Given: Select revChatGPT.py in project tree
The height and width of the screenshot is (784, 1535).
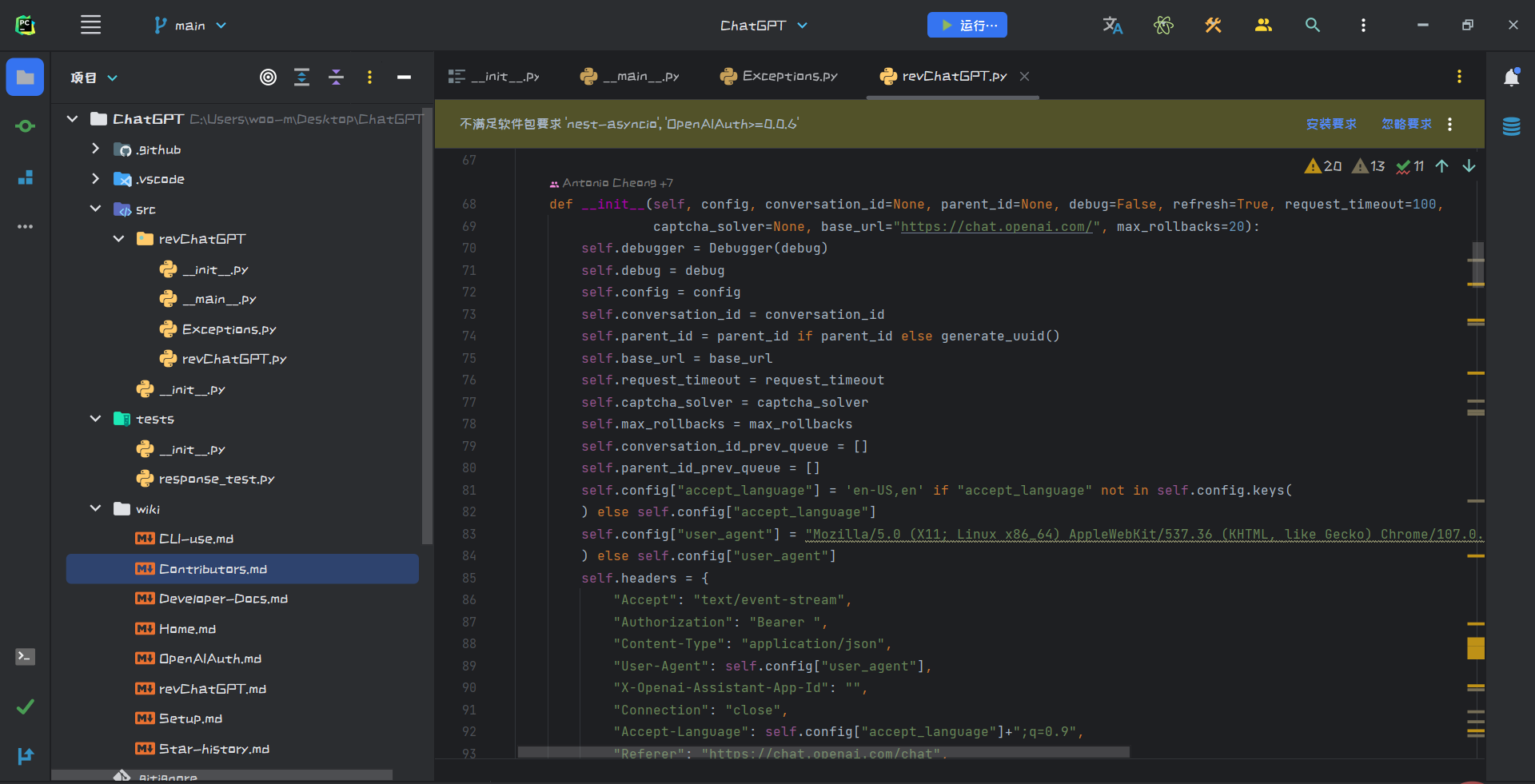Looking at the screenshot, I should click(x=233, y=359).
